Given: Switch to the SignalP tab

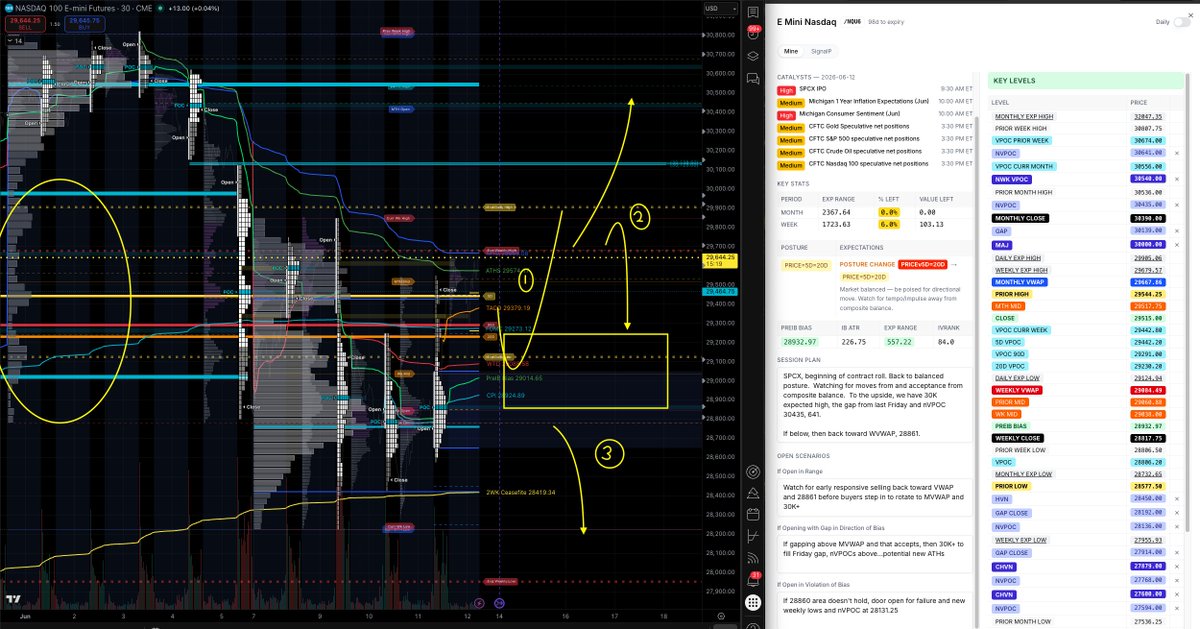Looking at the screenshot, I should tap(821, 50).
